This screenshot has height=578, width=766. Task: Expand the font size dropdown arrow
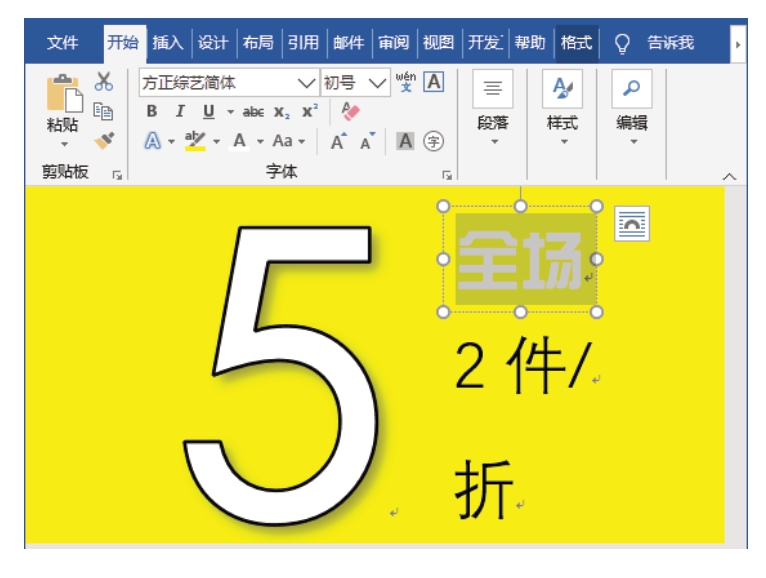[x=378, y=83]
